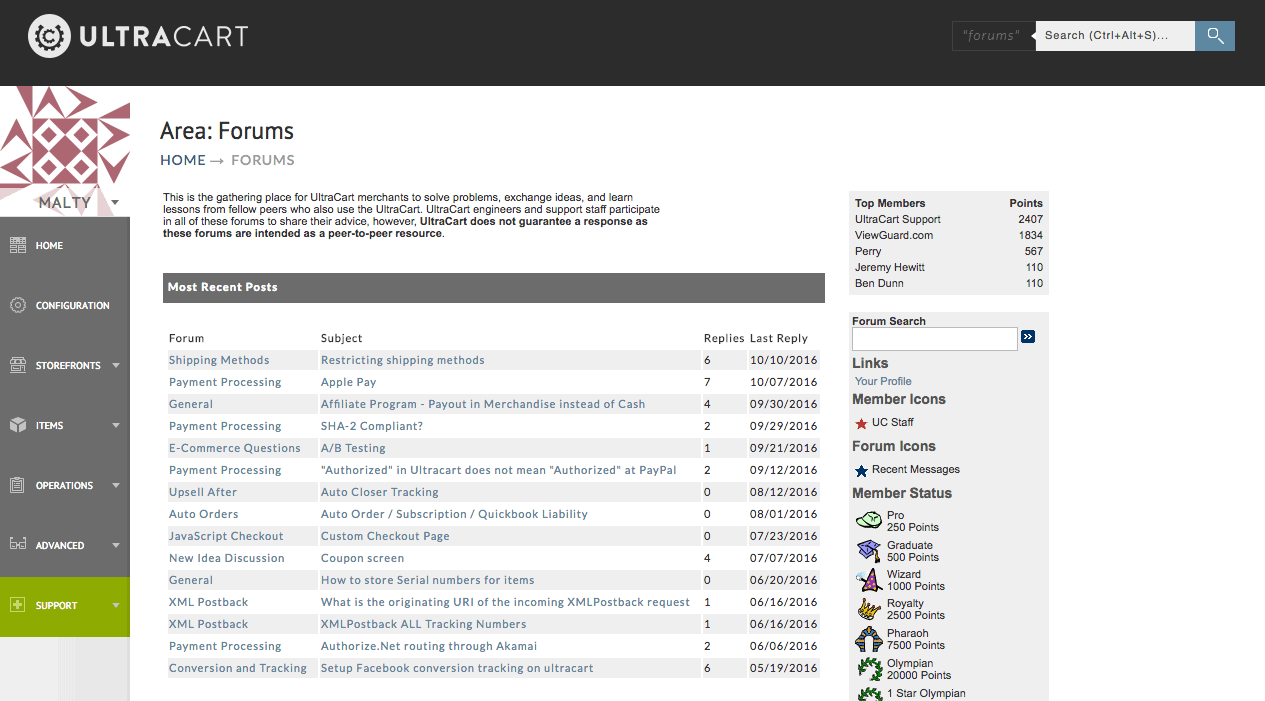Click the ViewGuard.com top member entry
The image size is (1265, 701).
tap(894, 235)
